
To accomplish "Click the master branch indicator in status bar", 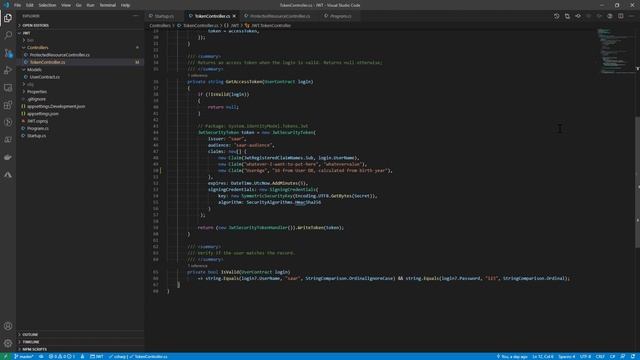I will [x=23, y=356].
